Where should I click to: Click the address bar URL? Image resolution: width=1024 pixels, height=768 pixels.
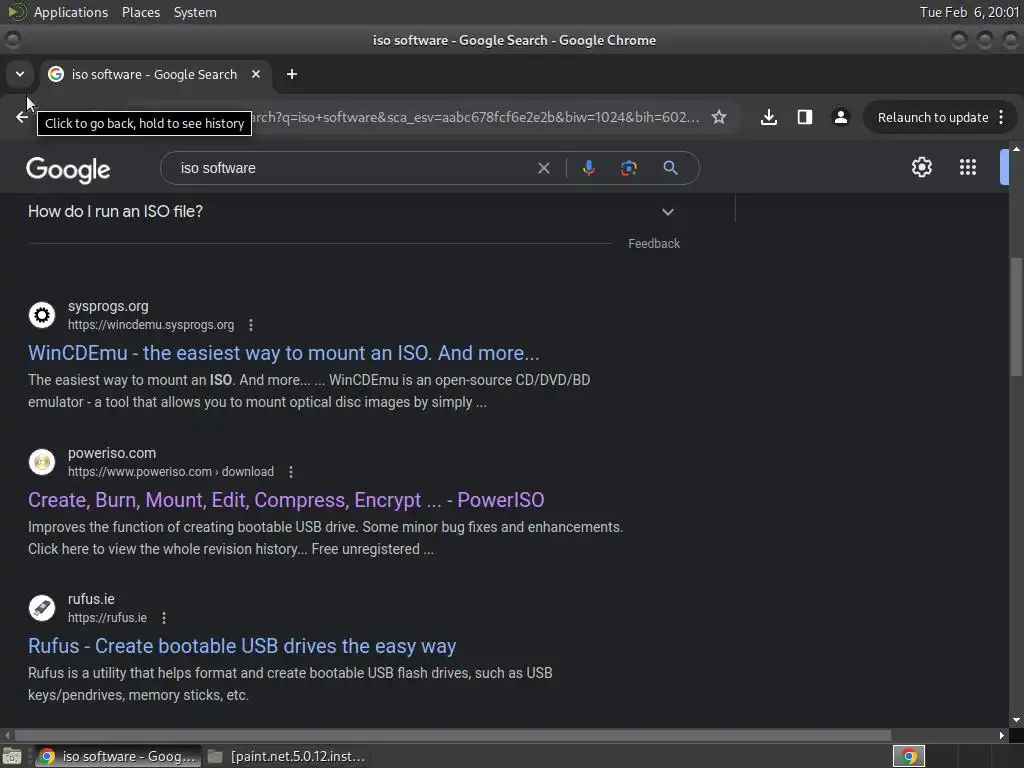pyautogui.click(x=475, y=118)
